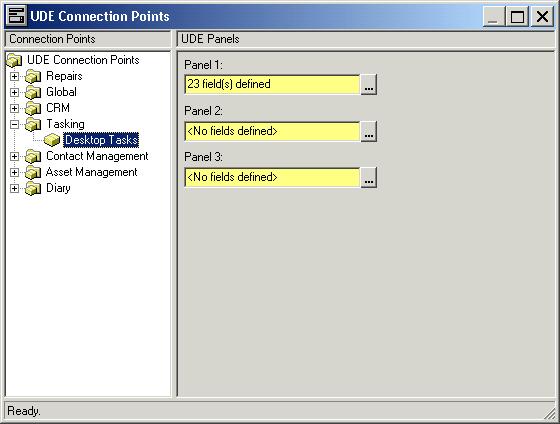560x424 pixels.
Task: Click the Tasking folder icon
Action: pyautogui.click(x=33, y=124)
